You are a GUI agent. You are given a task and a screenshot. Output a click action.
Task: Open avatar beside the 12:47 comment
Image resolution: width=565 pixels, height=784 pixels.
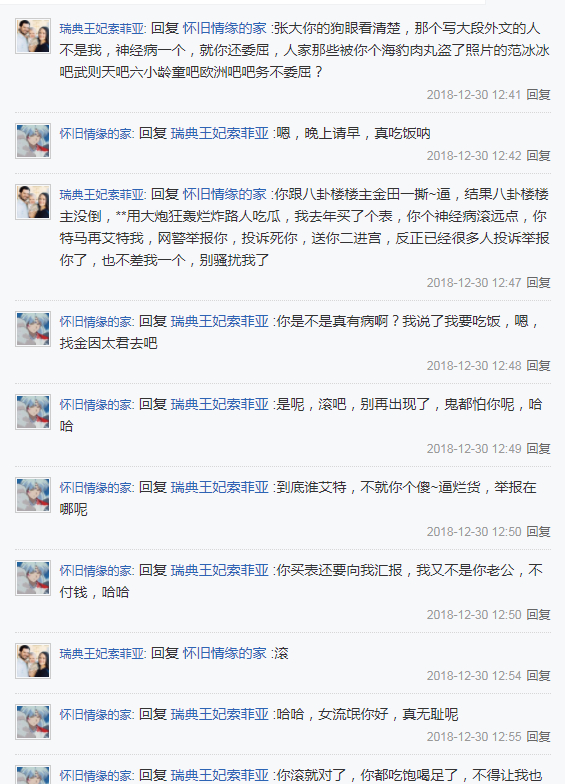tap(33, 202)
